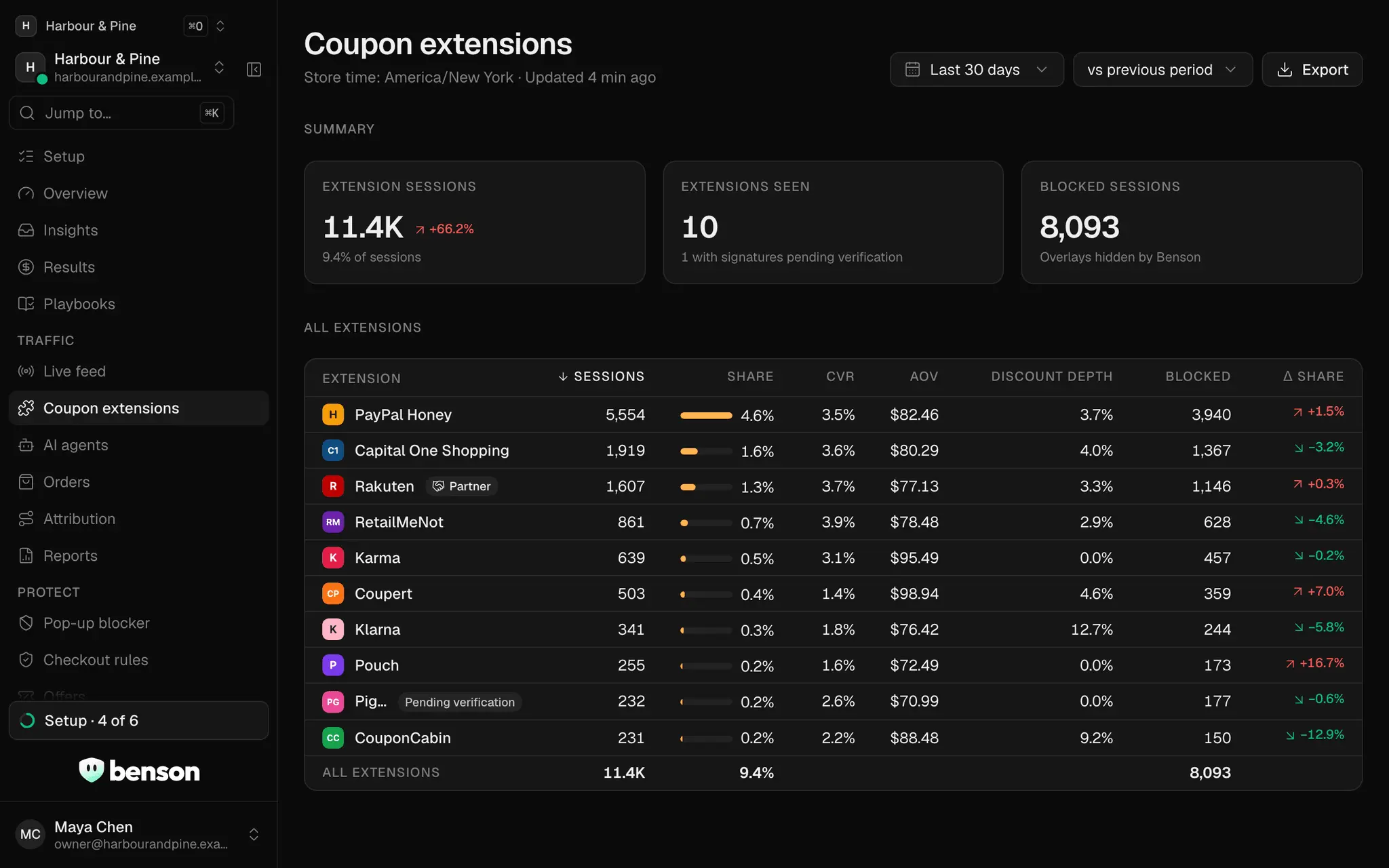Sort by the Blocked column header

tap(1198, 376)
